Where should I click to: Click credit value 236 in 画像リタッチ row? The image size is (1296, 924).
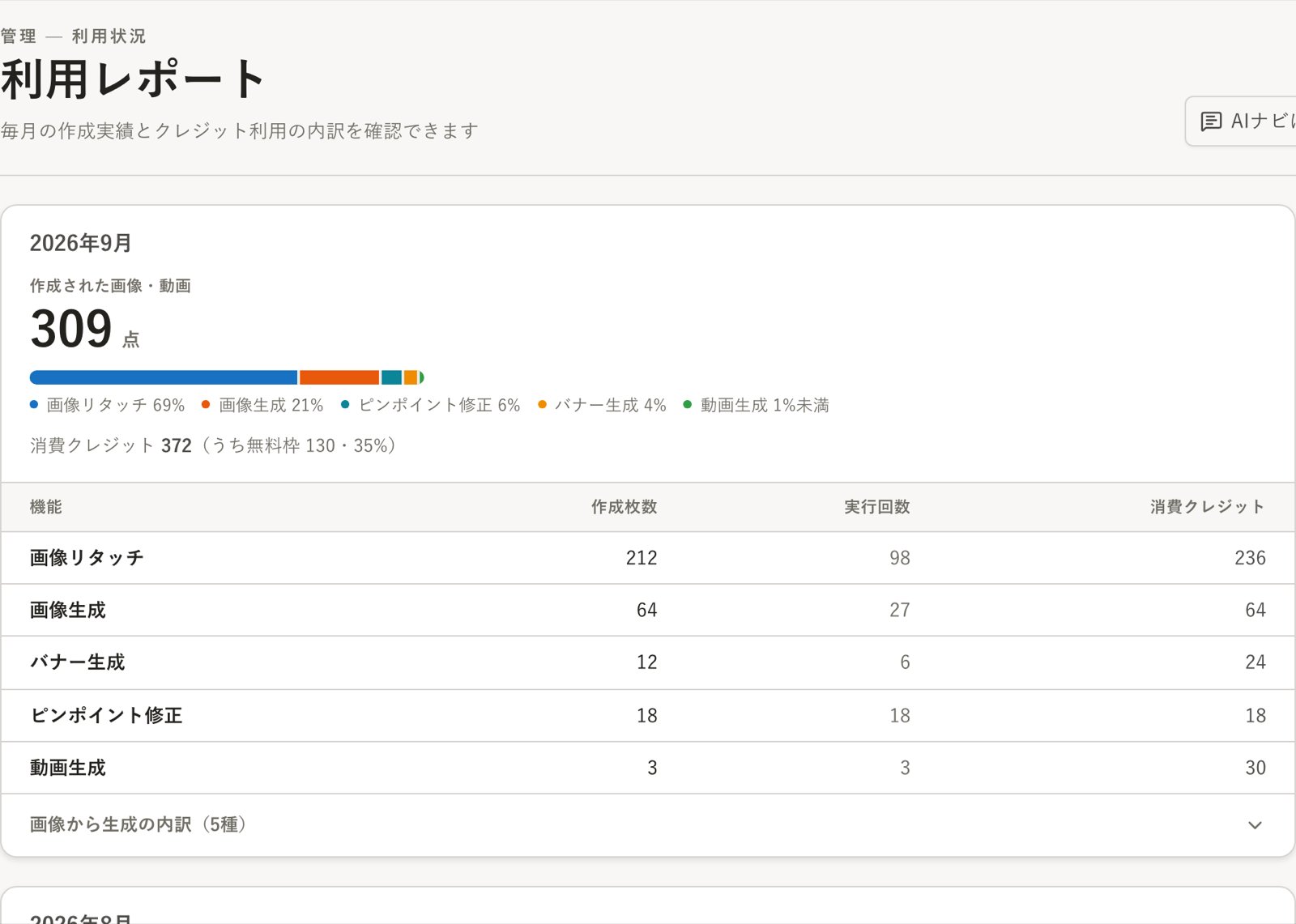(1250, 558)
